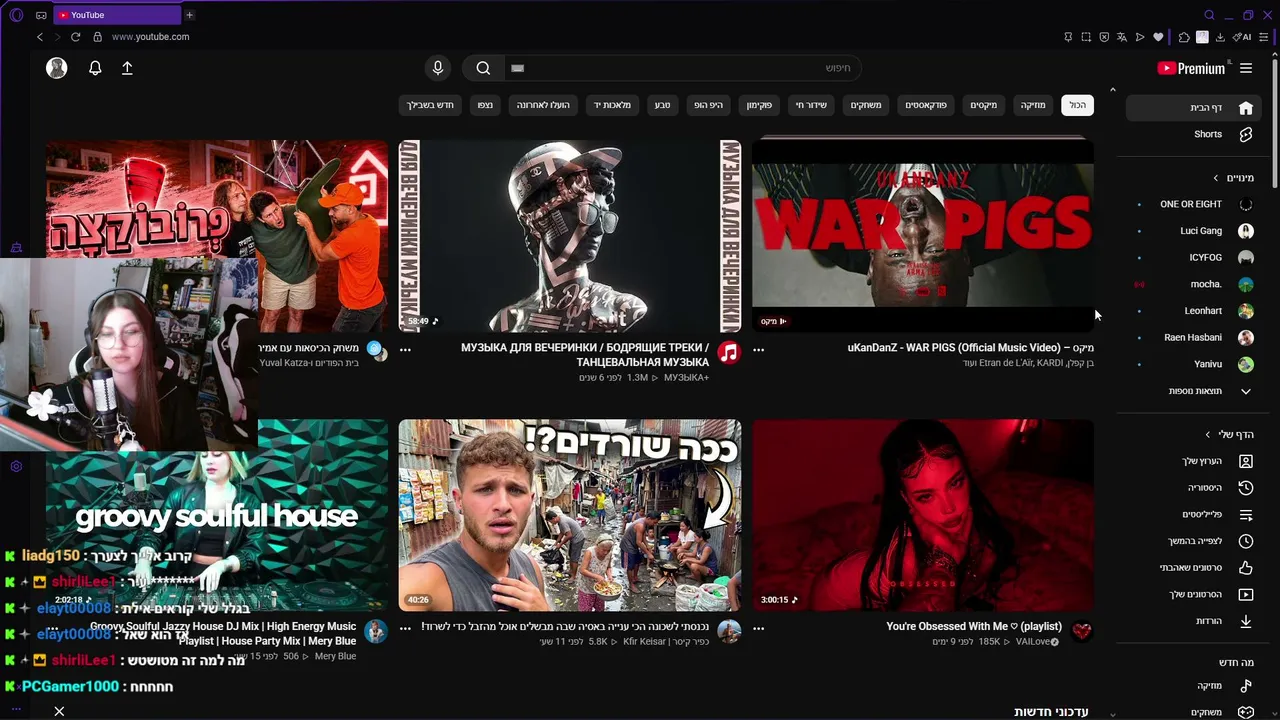Open YouTube notifications bell
The height and width of the screenshot is (720, 1280).
click(x=95, y=68)
